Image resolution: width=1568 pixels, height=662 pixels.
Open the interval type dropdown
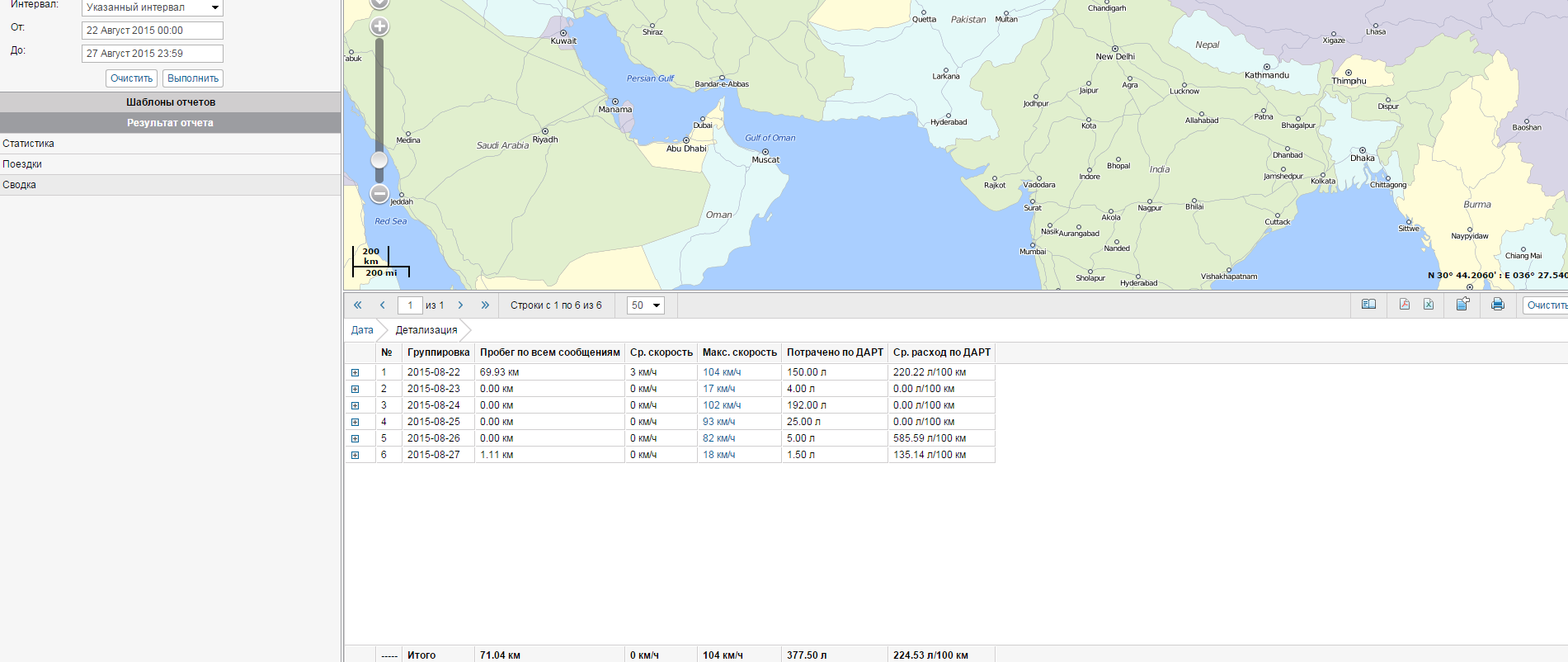click(x=153, y=7)
